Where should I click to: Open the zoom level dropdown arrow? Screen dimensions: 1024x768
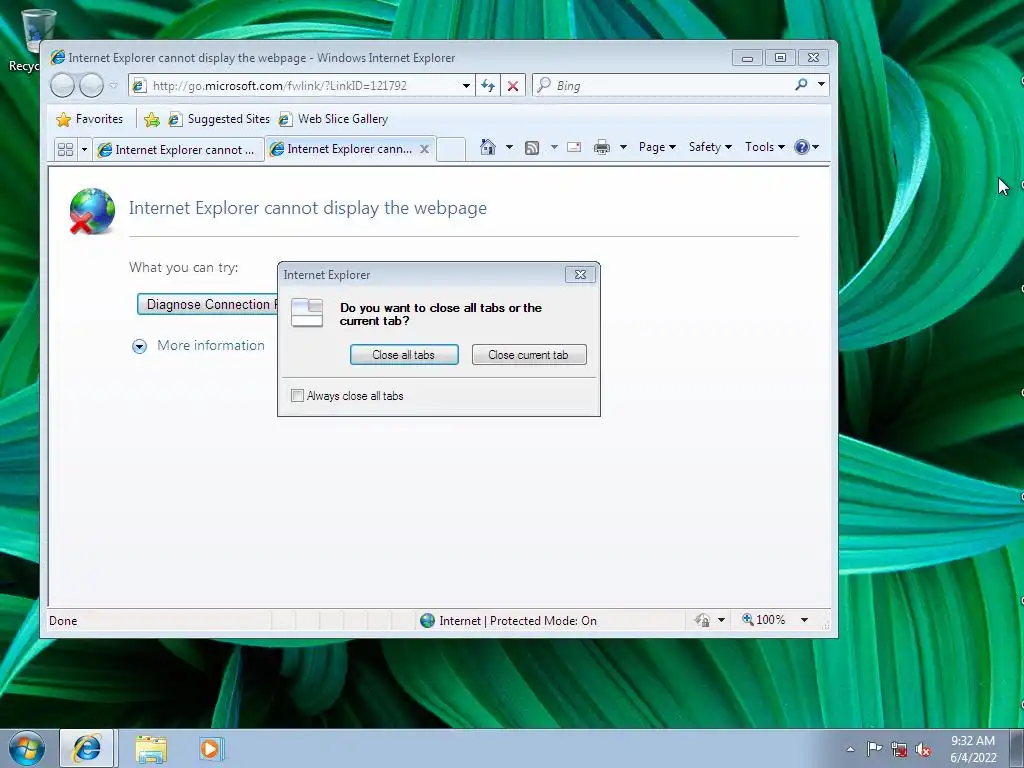pyautogui.click(x=805, y=620)
